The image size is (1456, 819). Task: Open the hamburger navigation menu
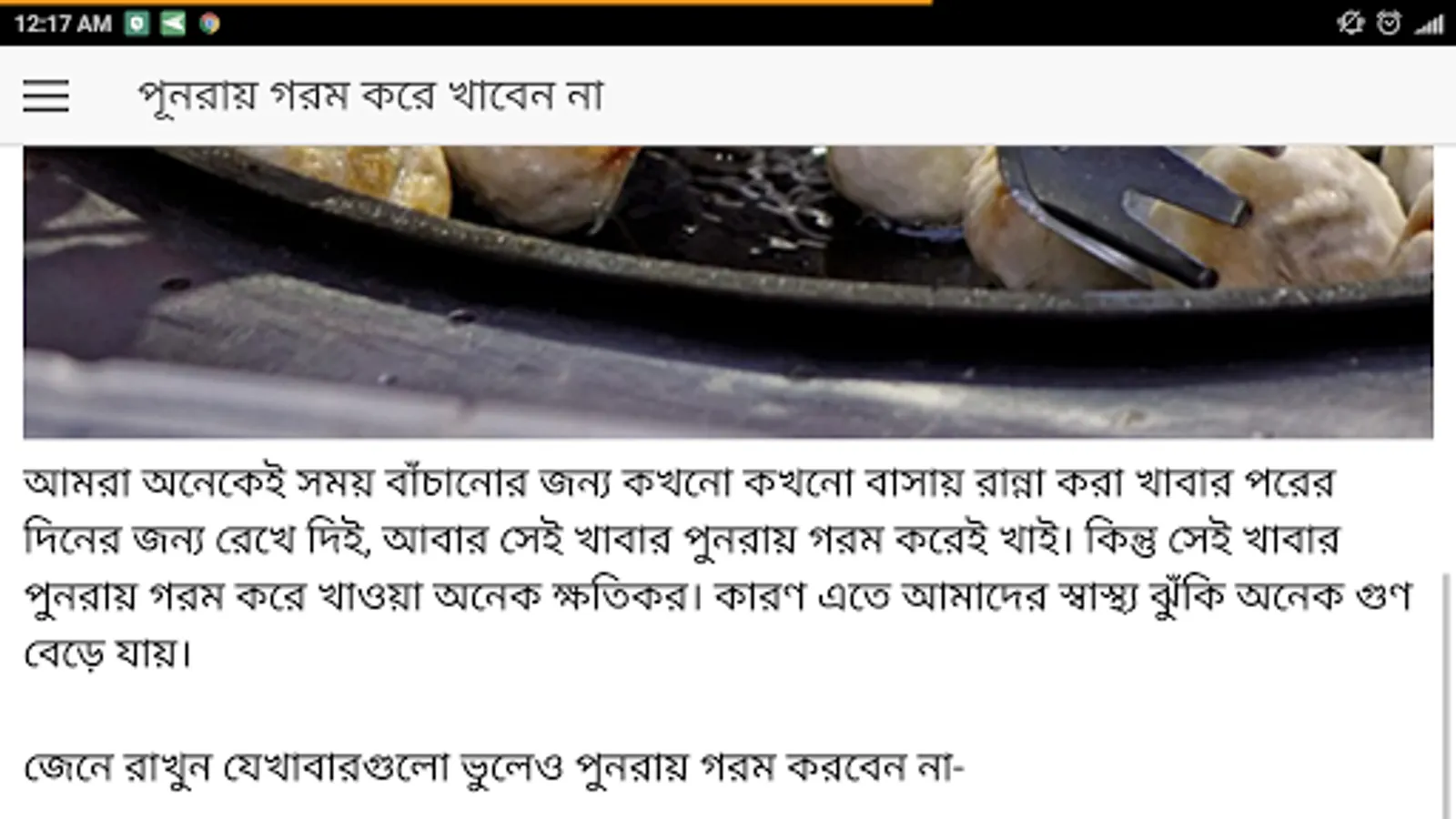45,96
